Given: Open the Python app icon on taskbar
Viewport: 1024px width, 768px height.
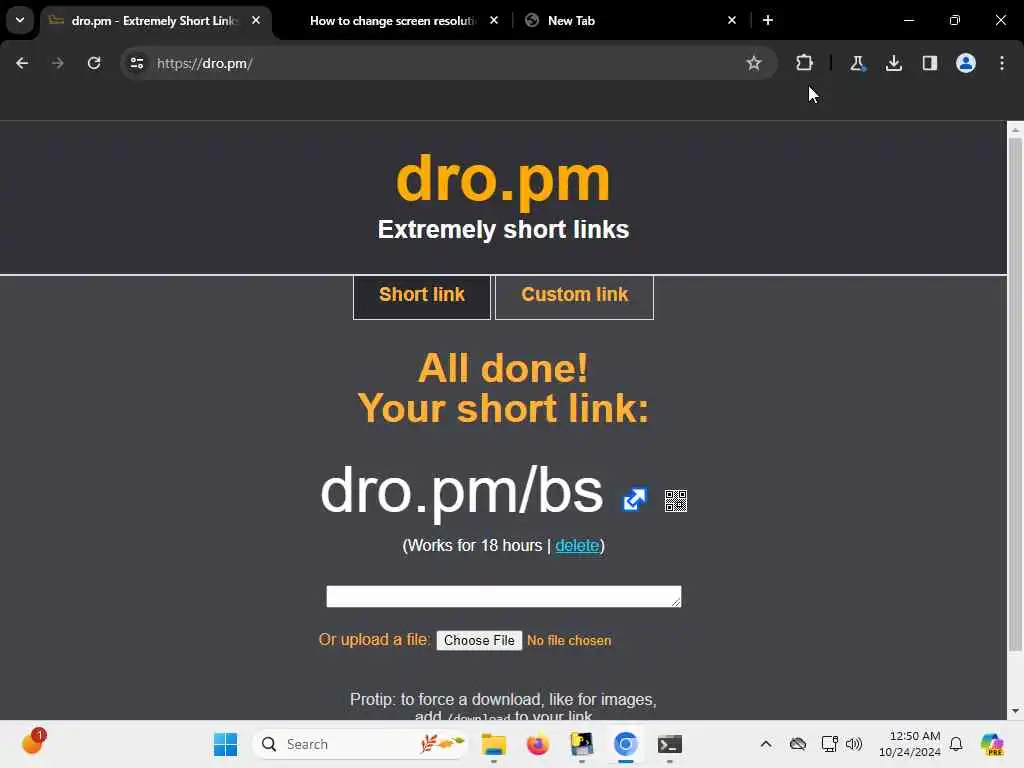Looking at the screenshot, I should (x=581, y=744).
